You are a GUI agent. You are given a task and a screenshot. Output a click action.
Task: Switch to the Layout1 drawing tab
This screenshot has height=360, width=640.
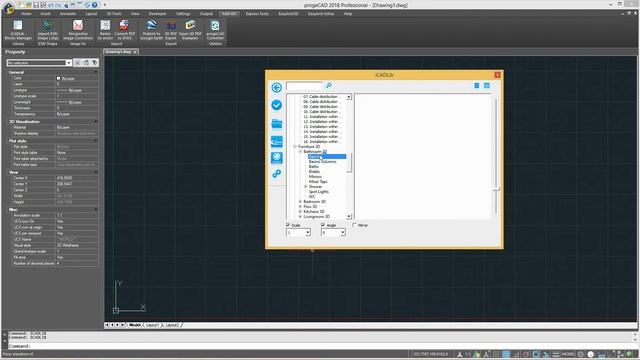pyautogui.click(x=152, y=325)
